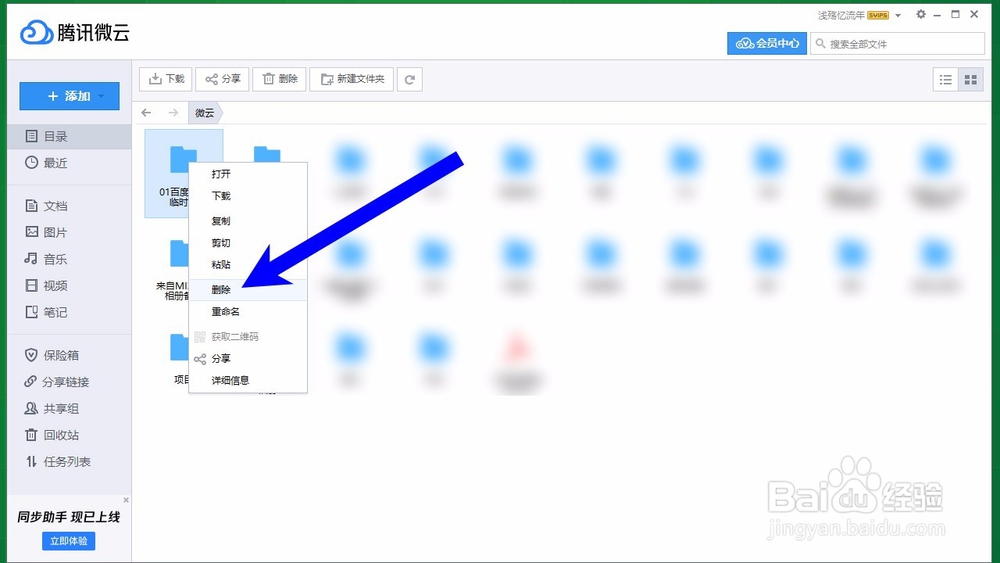Refresh the file list
The image size is (1000, 563).
point(410,79)
